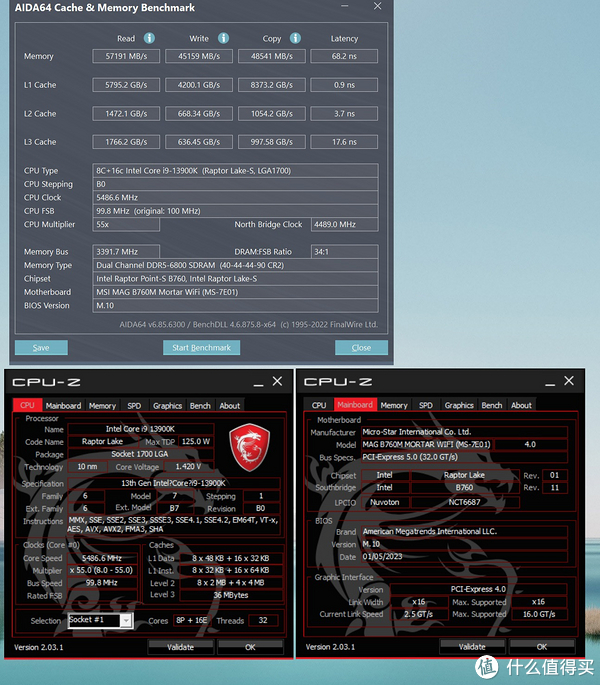Minimize the AIDA64 benchmark window
The image size is (600, 685).
click(x=345, y=6)
